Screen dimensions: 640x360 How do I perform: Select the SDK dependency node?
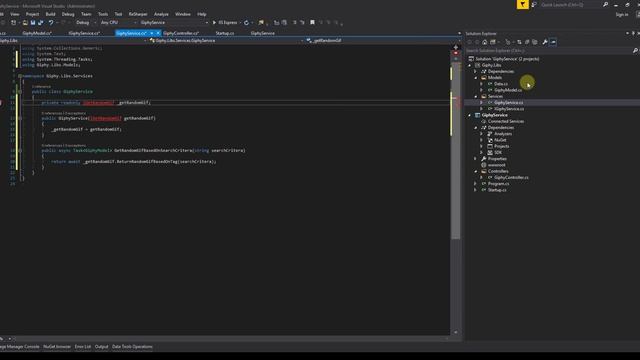tap(498, 153)
